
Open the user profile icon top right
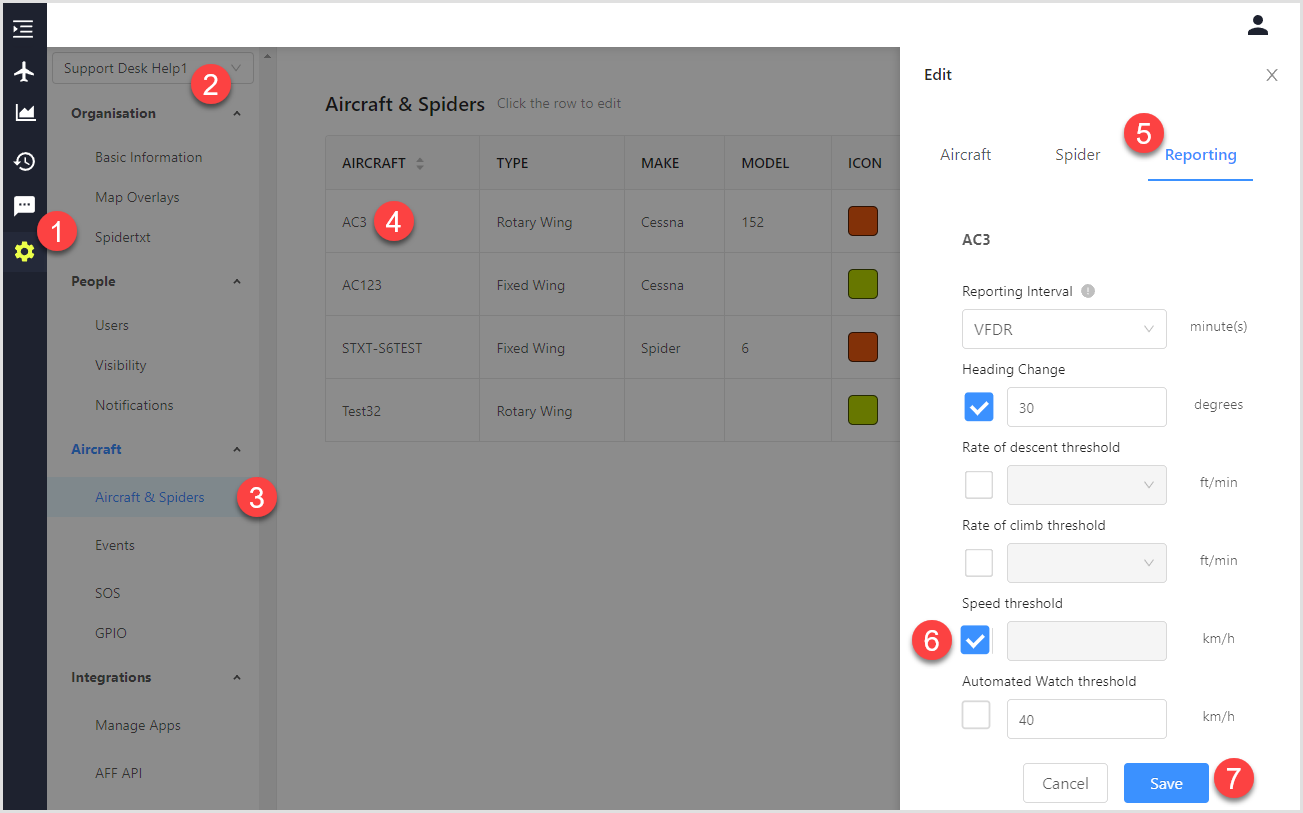(1258, 25)
